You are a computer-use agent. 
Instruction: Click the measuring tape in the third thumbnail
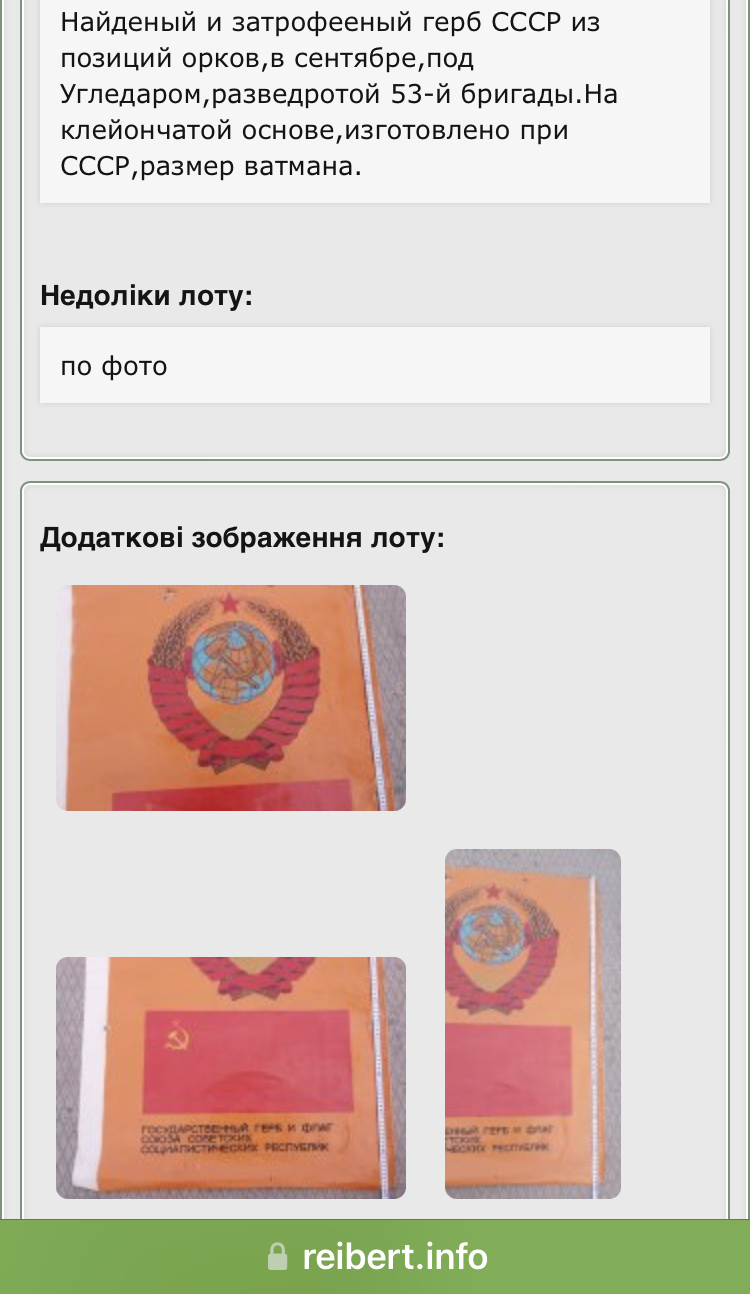[596, 1038]
